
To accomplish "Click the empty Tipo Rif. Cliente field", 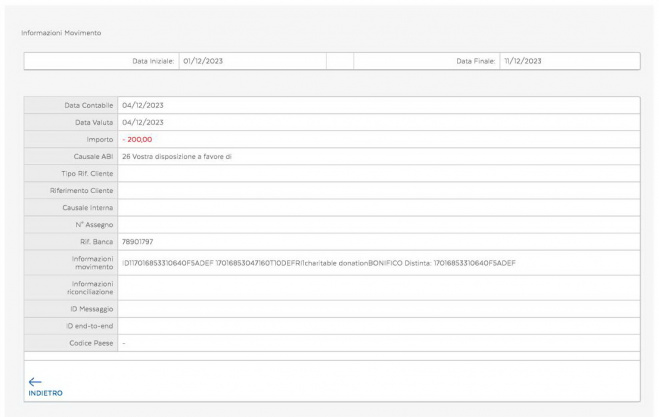I will [x=378, y=173].
